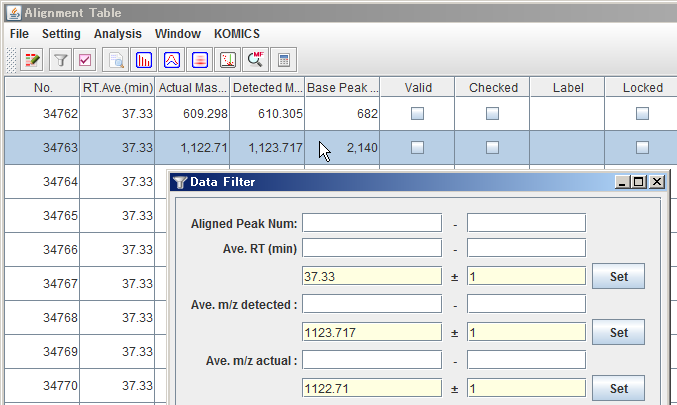Screen dimensions: 677x405
Task: Click the Checked column header
Action: (493, 88)
